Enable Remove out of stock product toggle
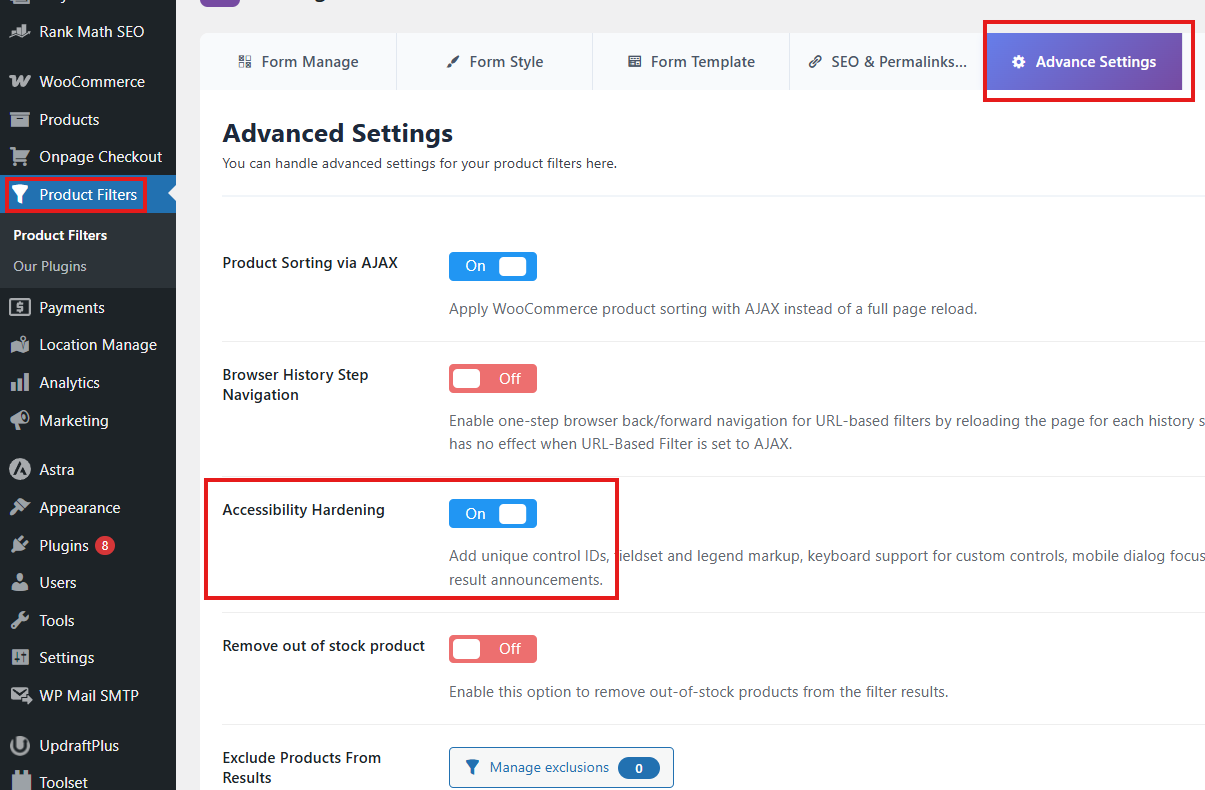 coord(492,649)
